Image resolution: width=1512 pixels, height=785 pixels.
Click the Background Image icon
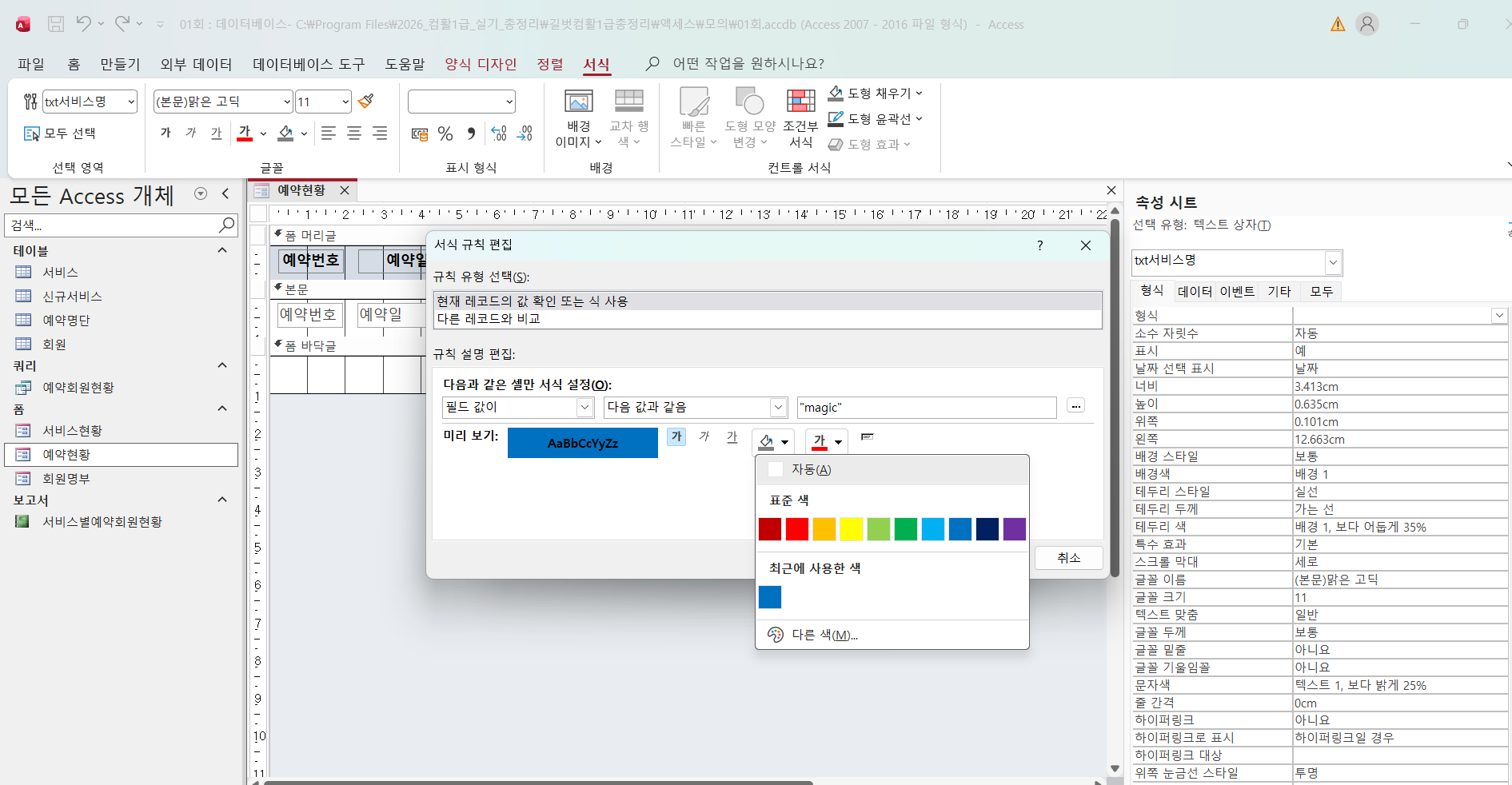(x=578, y=118)
